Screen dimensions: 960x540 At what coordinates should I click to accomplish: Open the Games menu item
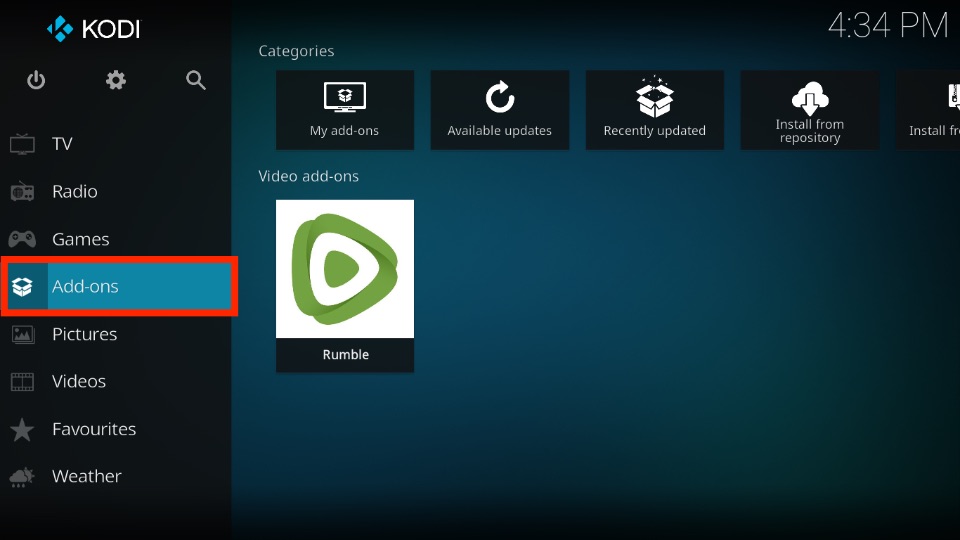tap(116, 239)
